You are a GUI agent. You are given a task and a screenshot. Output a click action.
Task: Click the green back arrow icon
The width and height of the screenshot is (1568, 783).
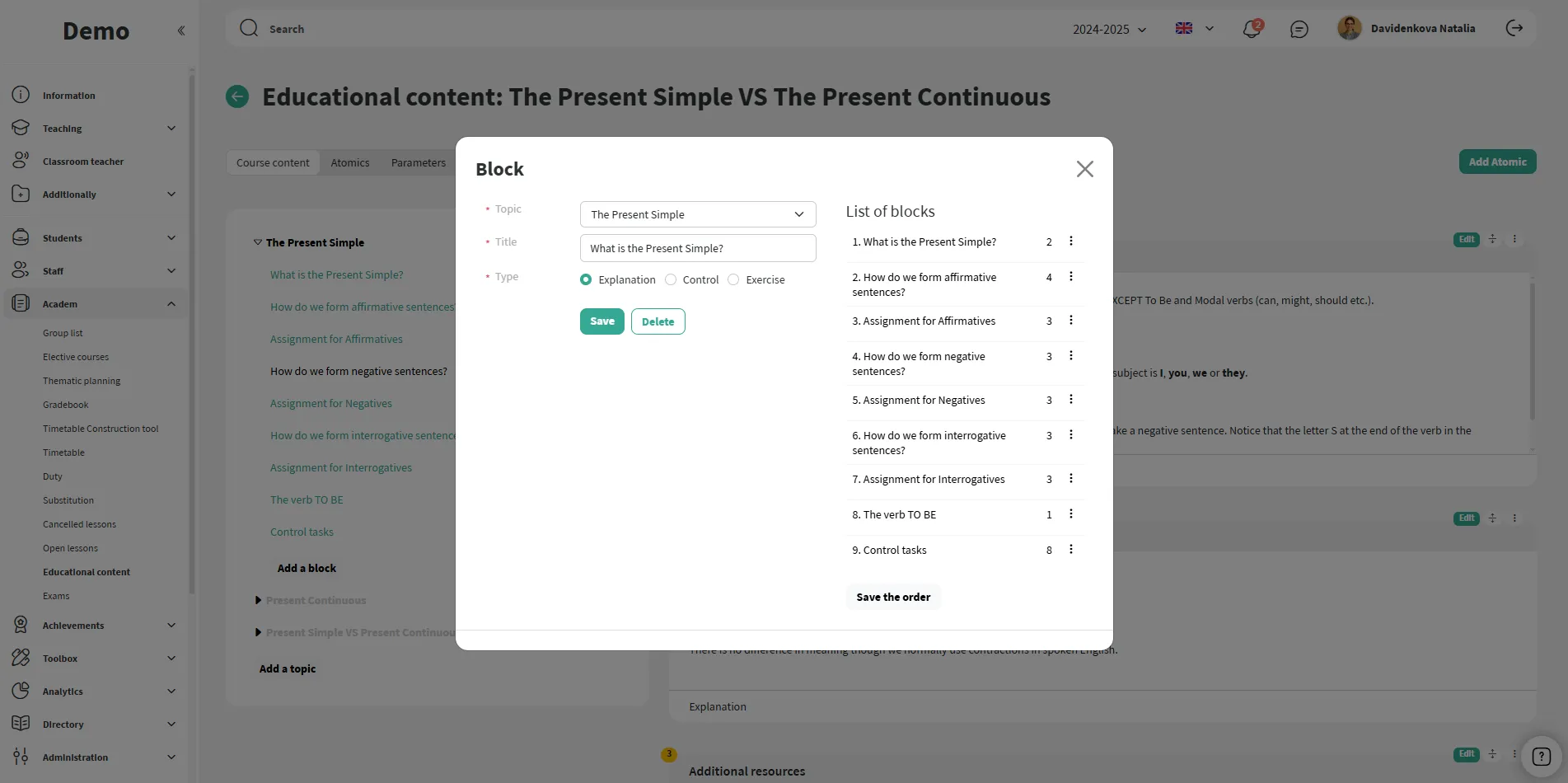click(x=237, y=96)
